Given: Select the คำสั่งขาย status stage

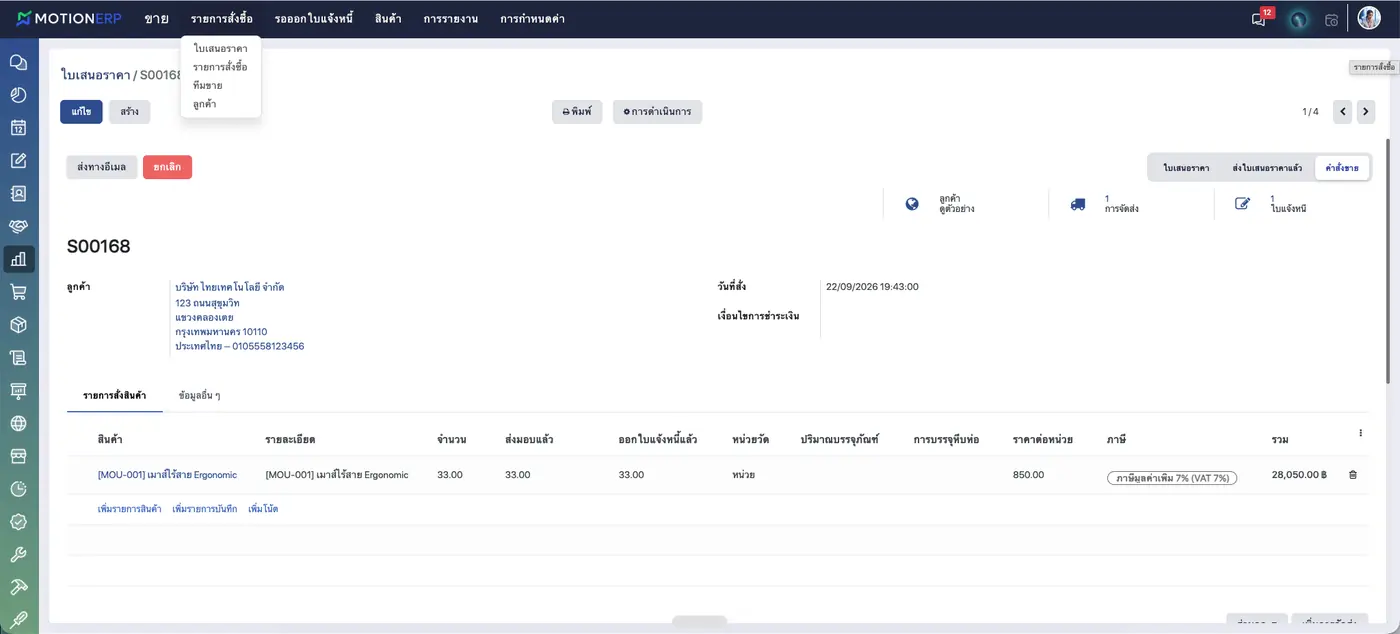Looking at the screenshot, I should click(x=1342, y=168).
